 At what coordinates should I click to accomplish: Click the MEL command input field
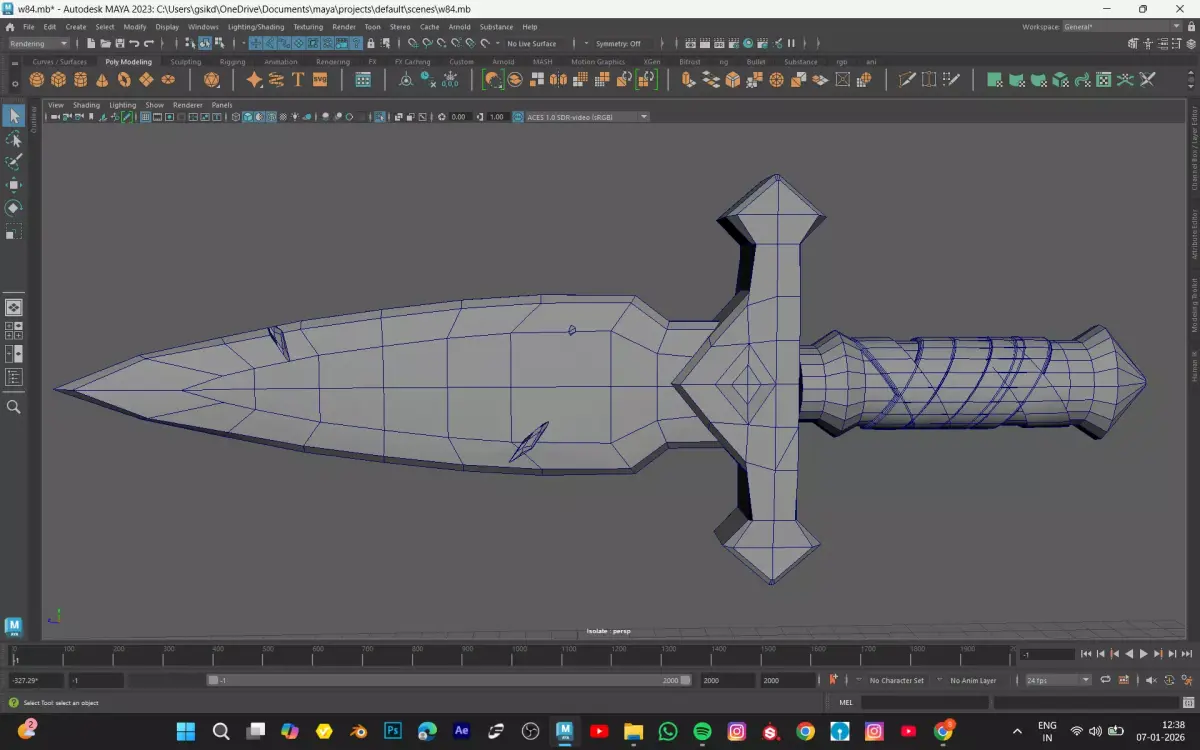[924, 703]
